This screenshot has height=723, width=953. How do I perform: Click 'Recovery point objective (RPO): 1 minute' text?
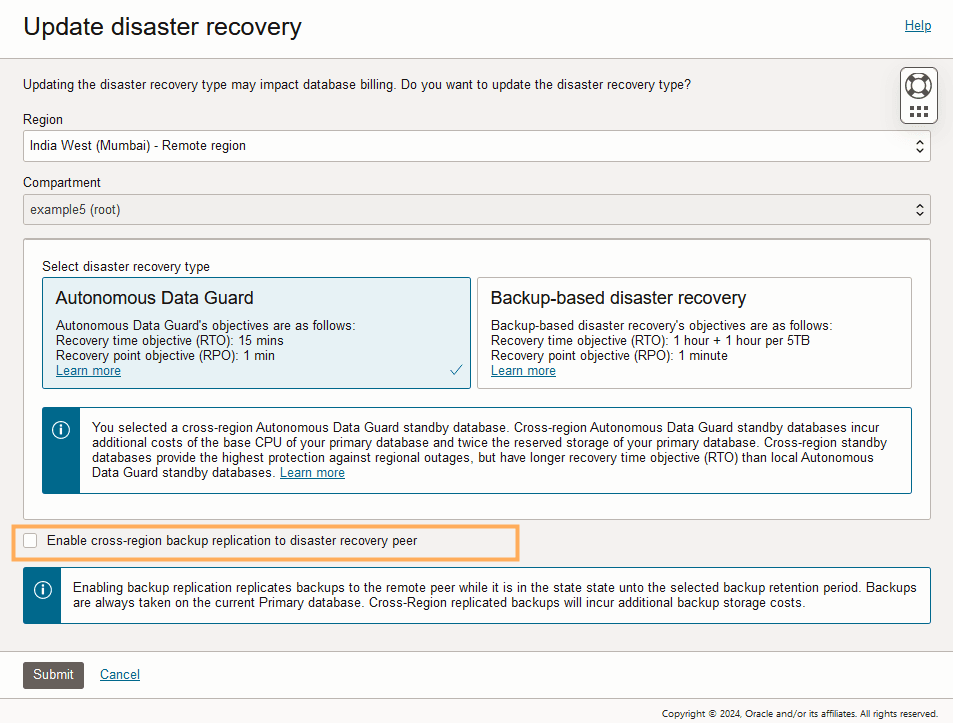point(609,356)
